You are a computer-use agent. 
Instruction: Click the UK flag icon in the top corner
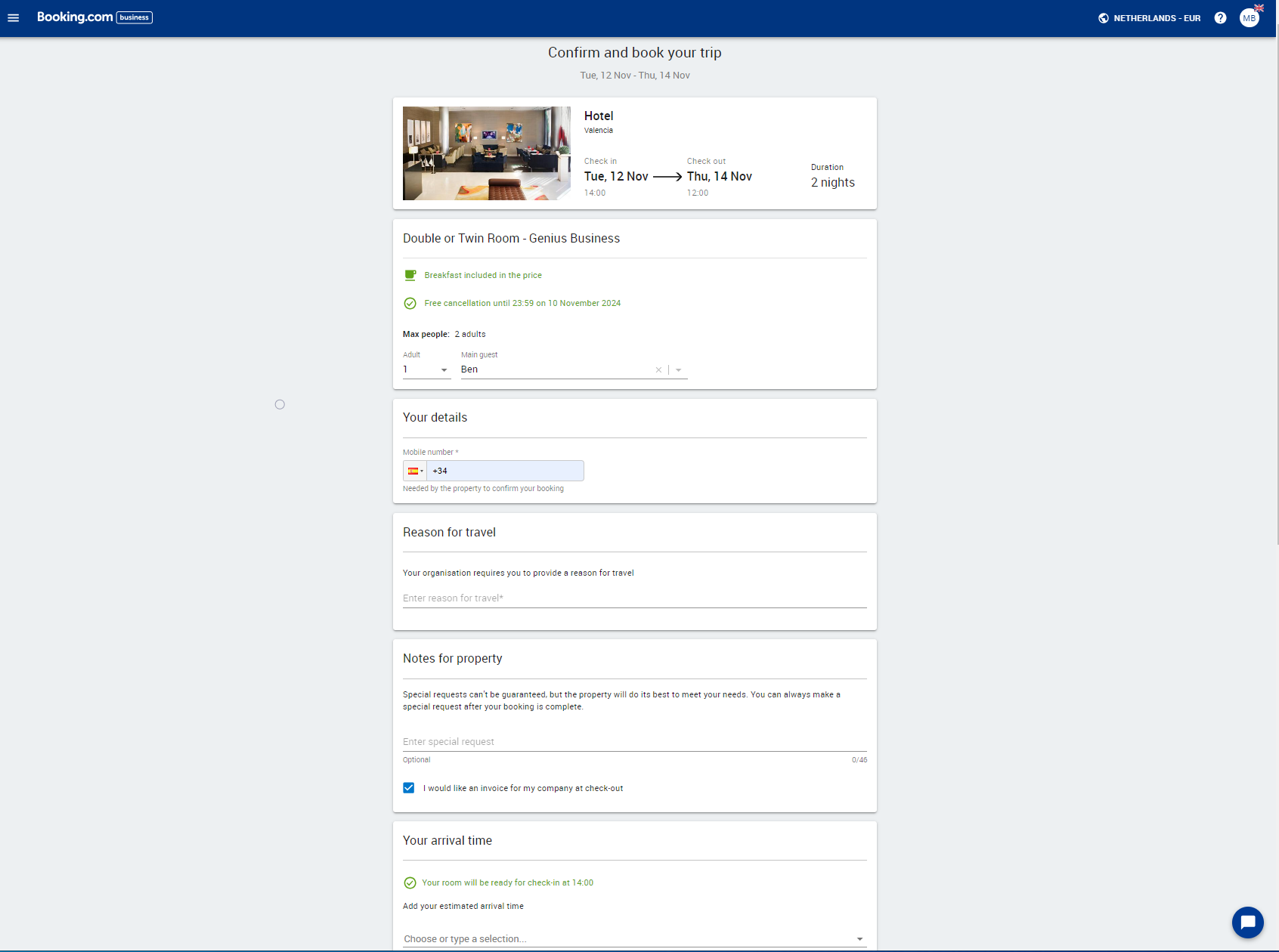[x=1257, y=8]
